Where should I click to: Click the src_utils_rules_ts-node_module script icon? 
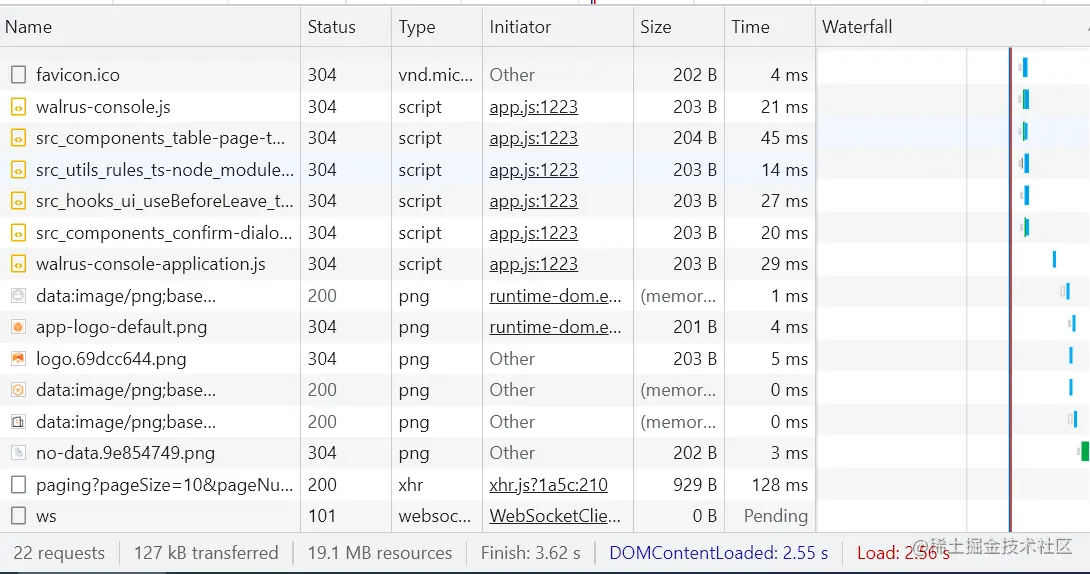click(19, 170)
